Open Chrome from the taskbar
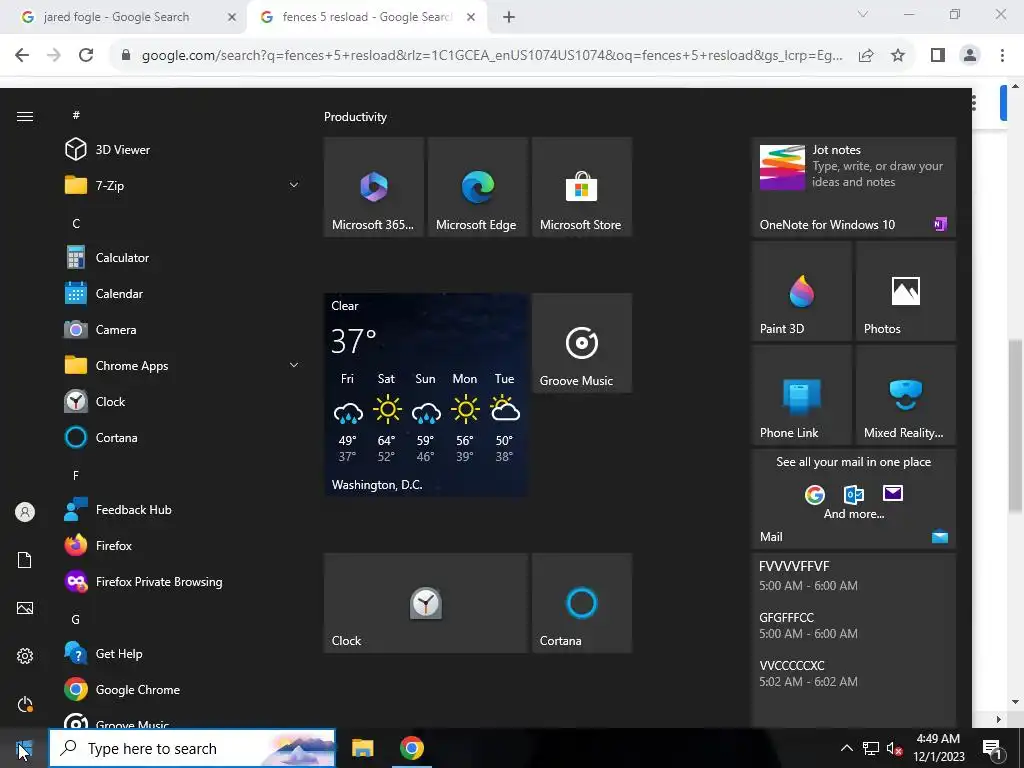Viewport: 1024px width, 768px height. 411,748
